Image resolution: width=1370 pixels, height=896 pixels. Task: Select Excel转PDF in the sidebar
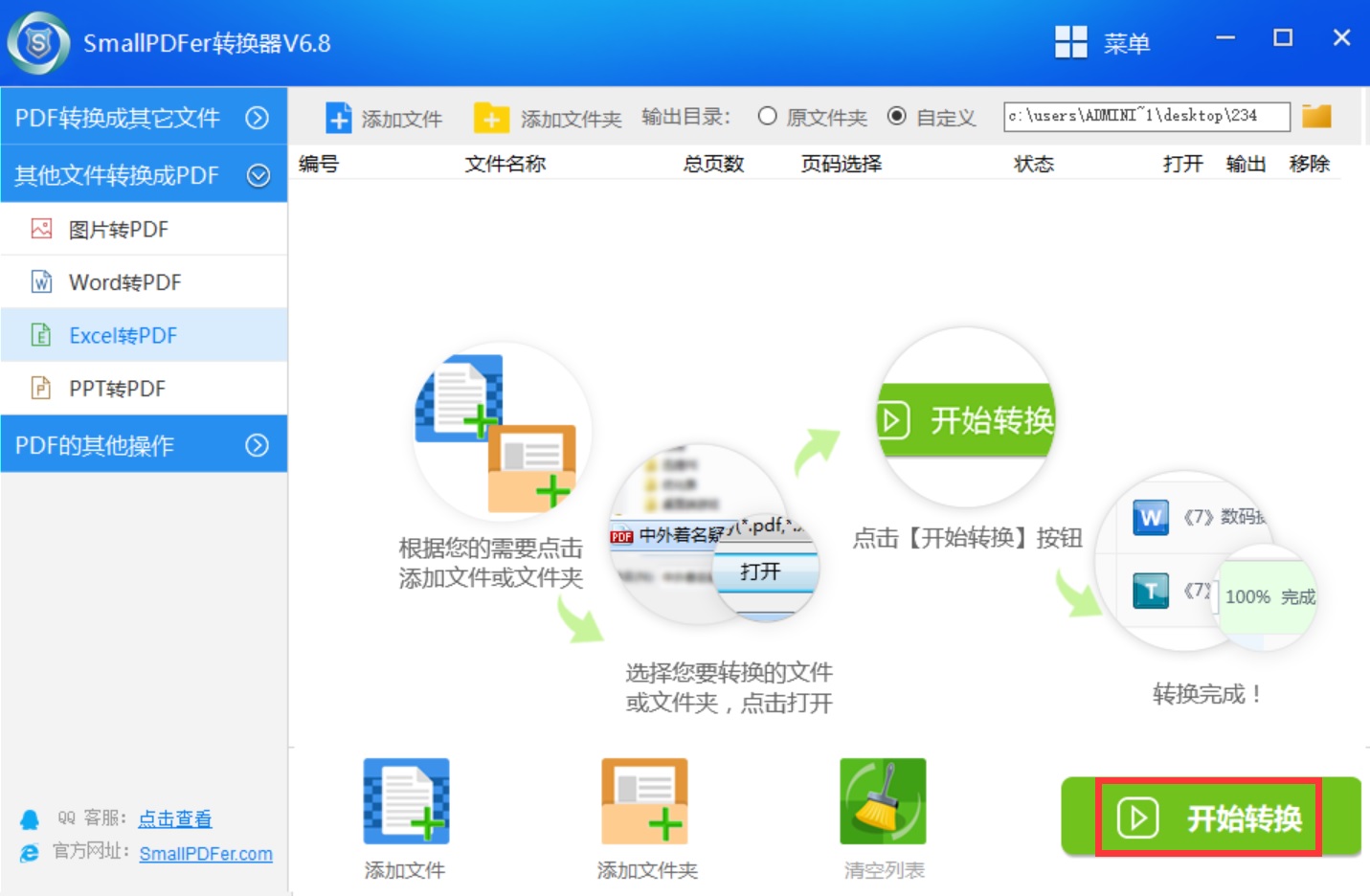pos(144,335)
